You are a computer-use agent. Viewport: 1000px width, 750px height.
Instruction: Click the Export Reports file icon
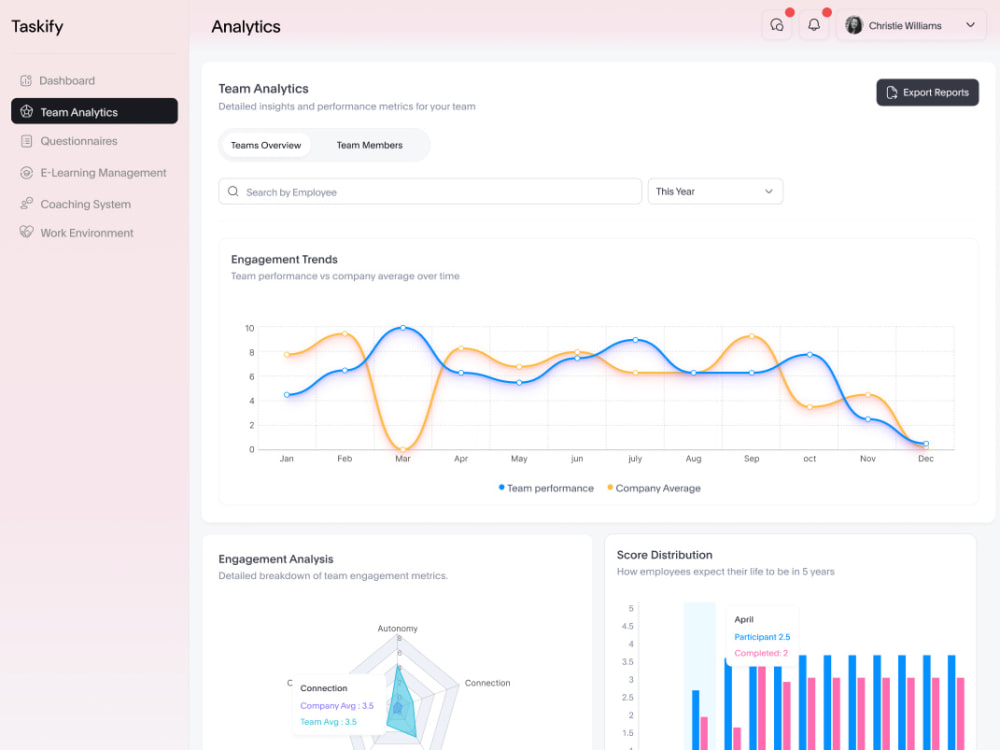892,92
